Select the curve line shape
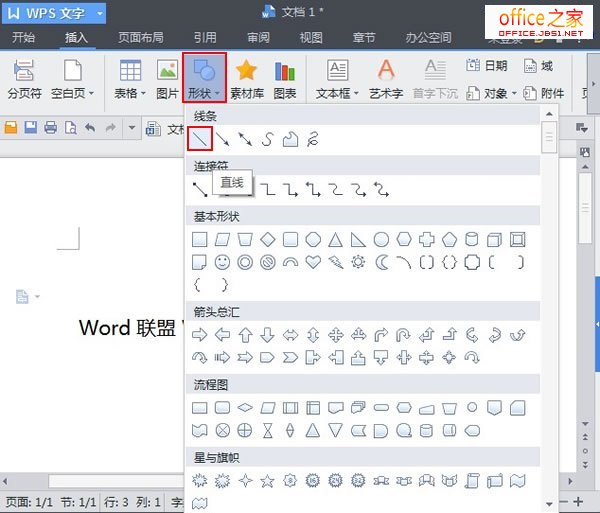This screenshot has height=513, width=600. (267, 139)
